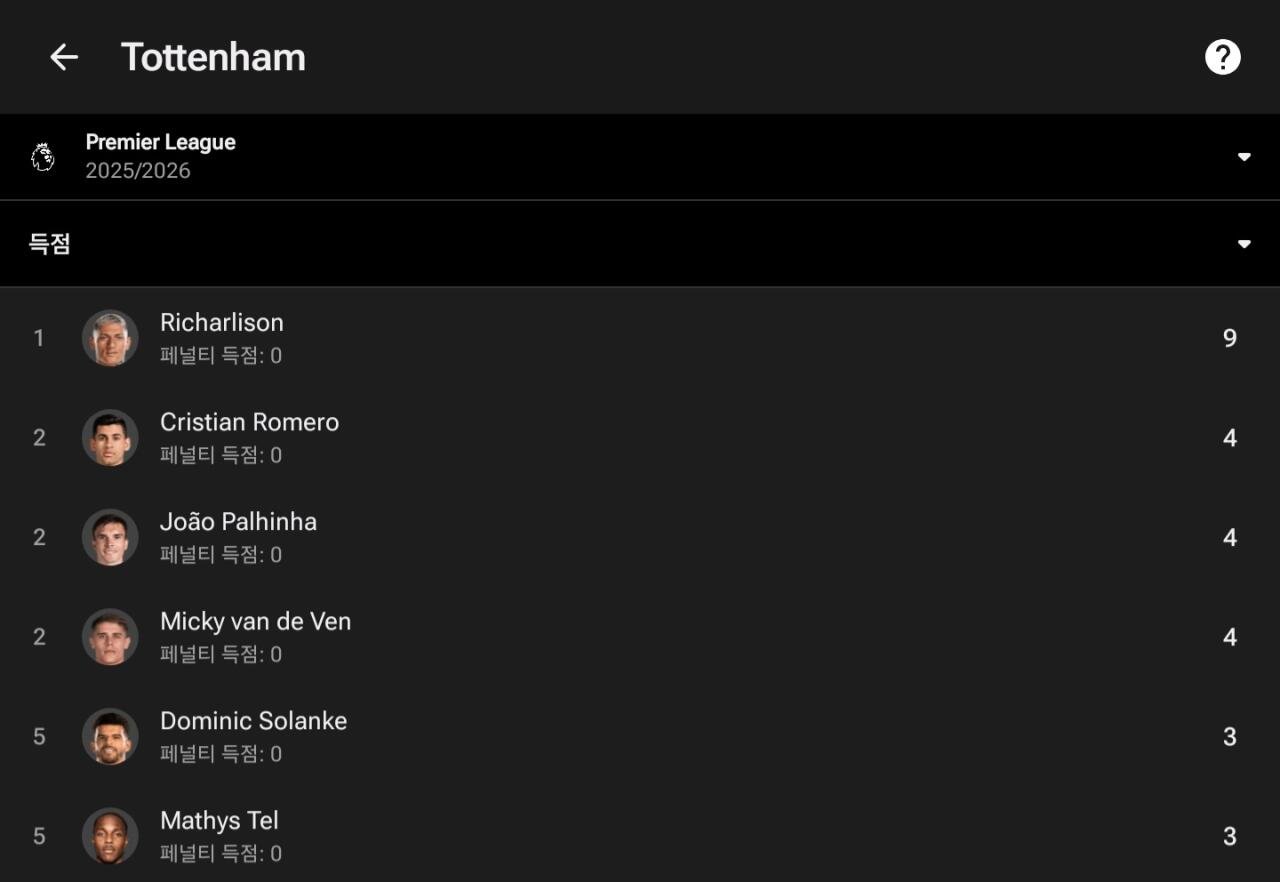Go back using the arrow icon
The height and width of the screenshot is (882, 1280).
[64, 57]
